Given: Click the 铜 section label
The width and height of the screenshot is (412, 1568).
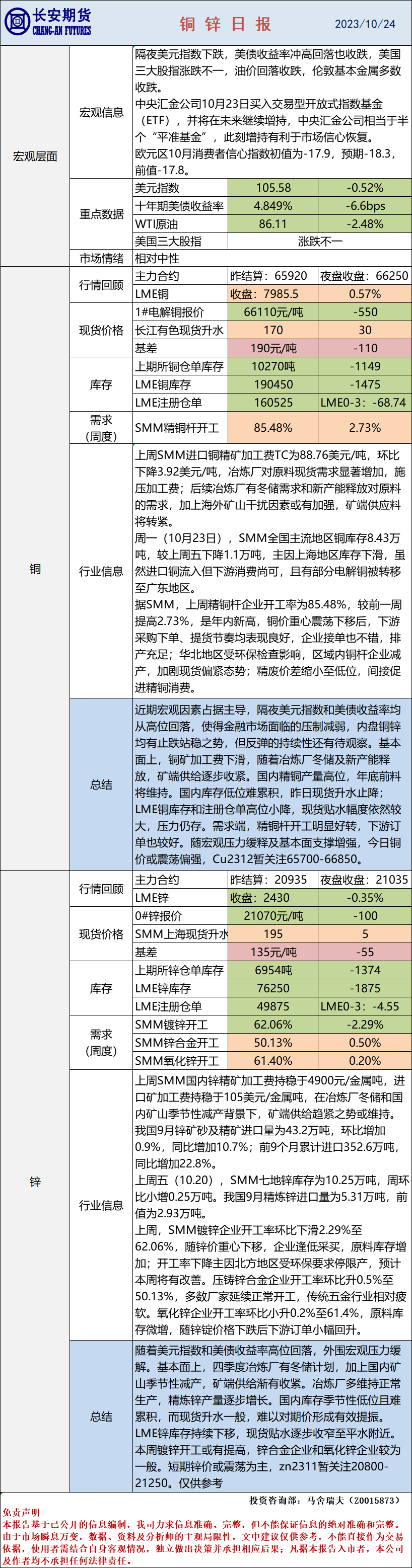Looking at the screenshot, I should pyautogui.click(x=35, y=569).
